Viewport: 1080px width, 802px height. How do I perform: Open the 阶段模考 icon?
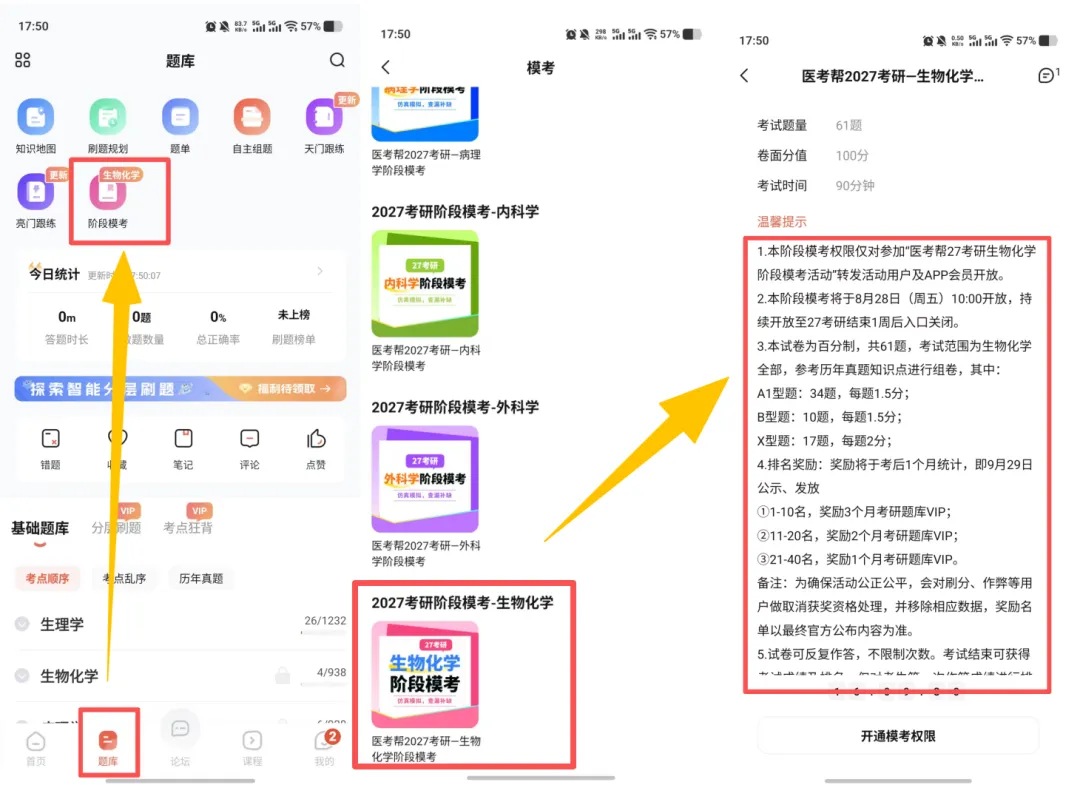(107, 192)
